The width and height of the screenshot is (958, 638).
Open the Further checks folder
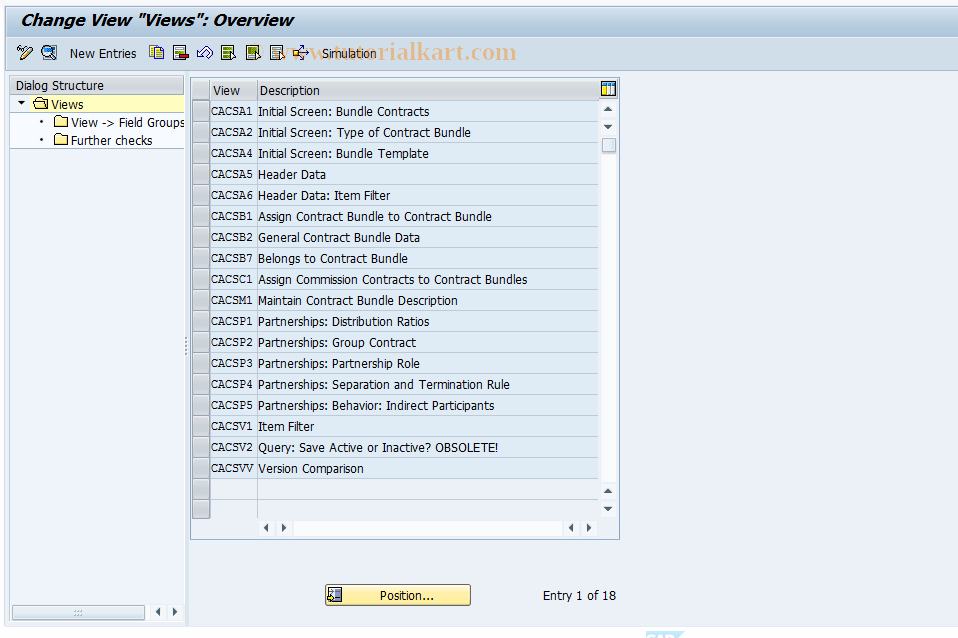pos(103,138)
